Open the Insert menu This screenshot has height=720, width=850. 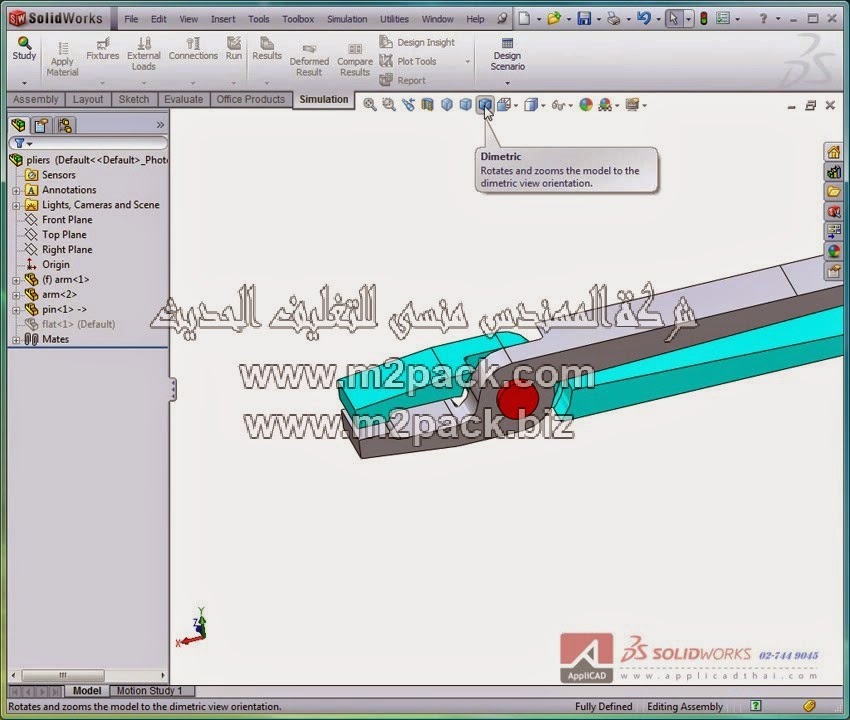[x=223, y=19]
